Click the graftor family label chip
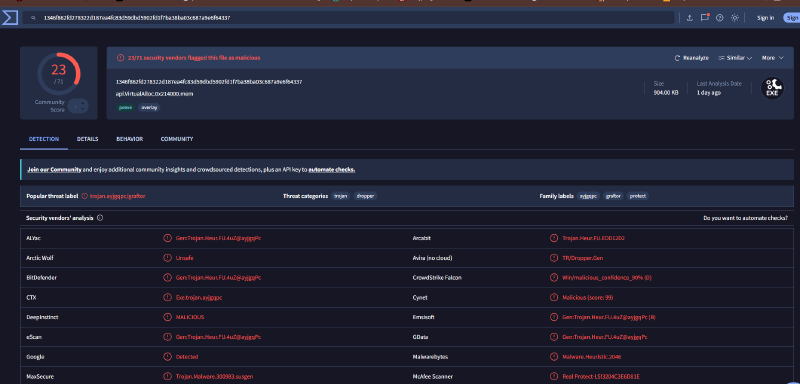The height and width of the screenshot is (384, 800). (x=613, y=196)
